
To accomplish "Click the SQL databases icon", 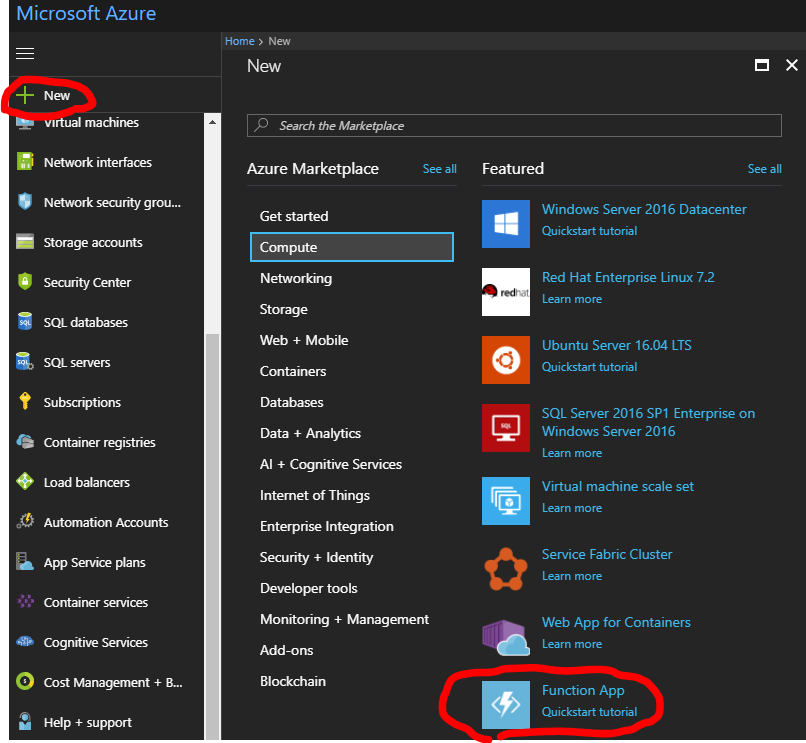I will point(25,322).
